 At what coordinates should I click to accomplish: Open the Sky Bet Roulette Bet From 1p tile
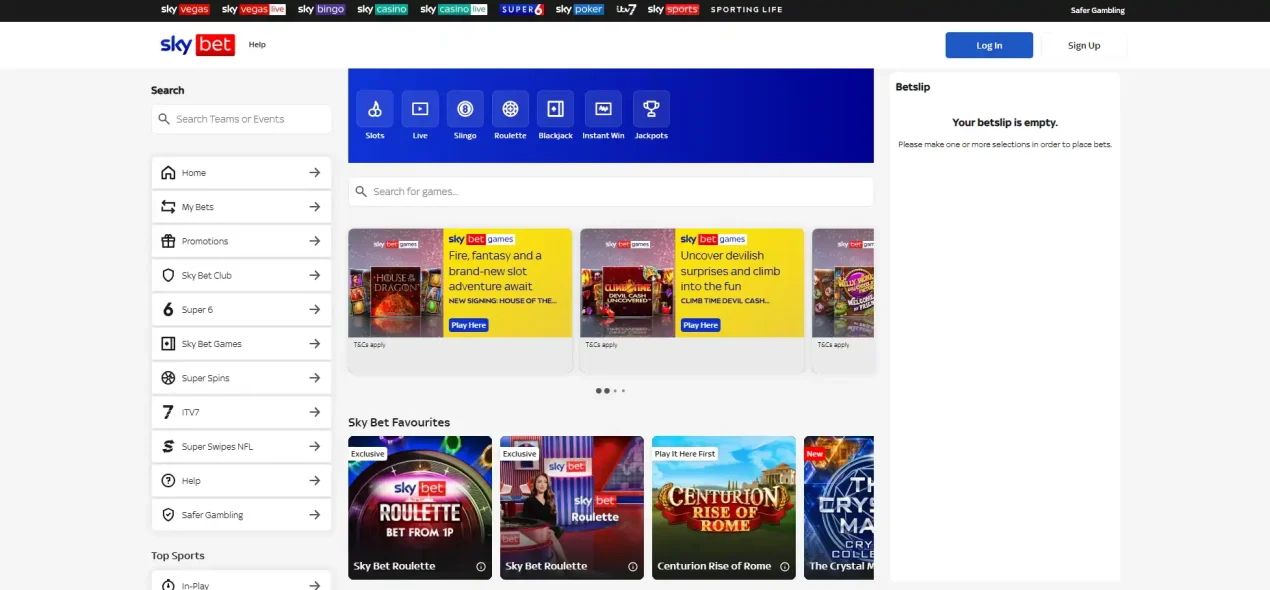420,507
